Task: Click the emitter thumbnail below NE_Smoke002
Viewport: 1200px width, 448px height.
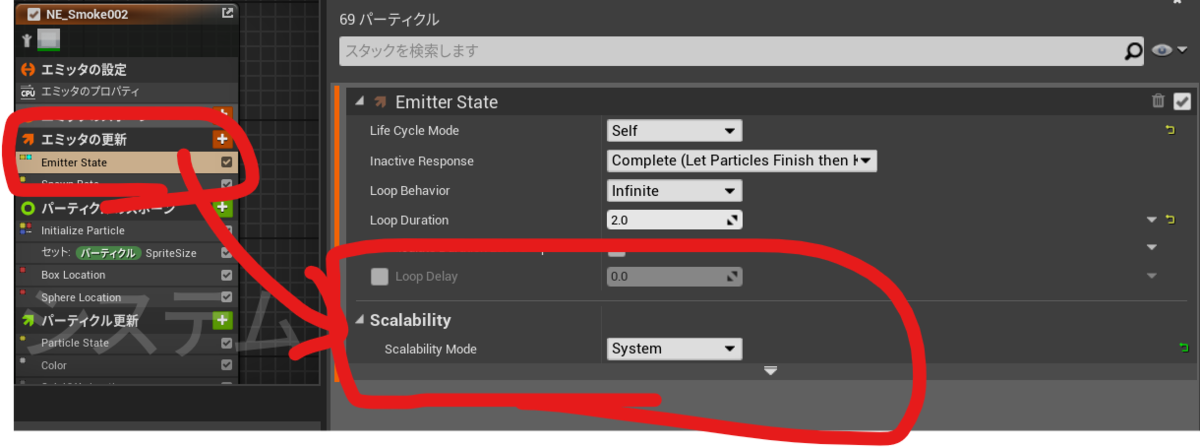Action: 48,40
